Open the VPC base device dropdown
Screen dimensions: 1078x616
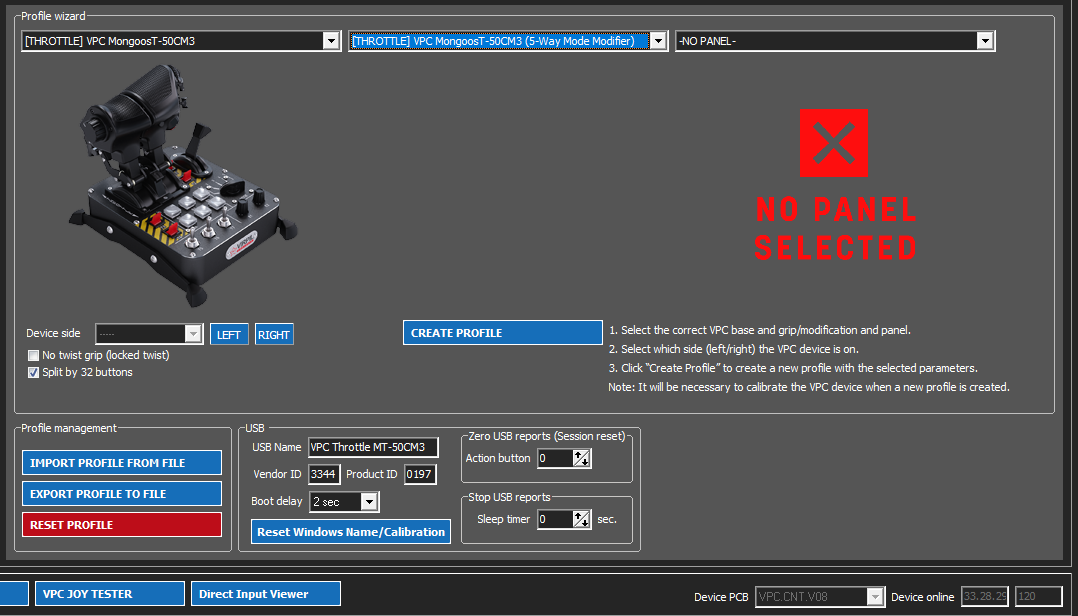[x=331, y=41]
